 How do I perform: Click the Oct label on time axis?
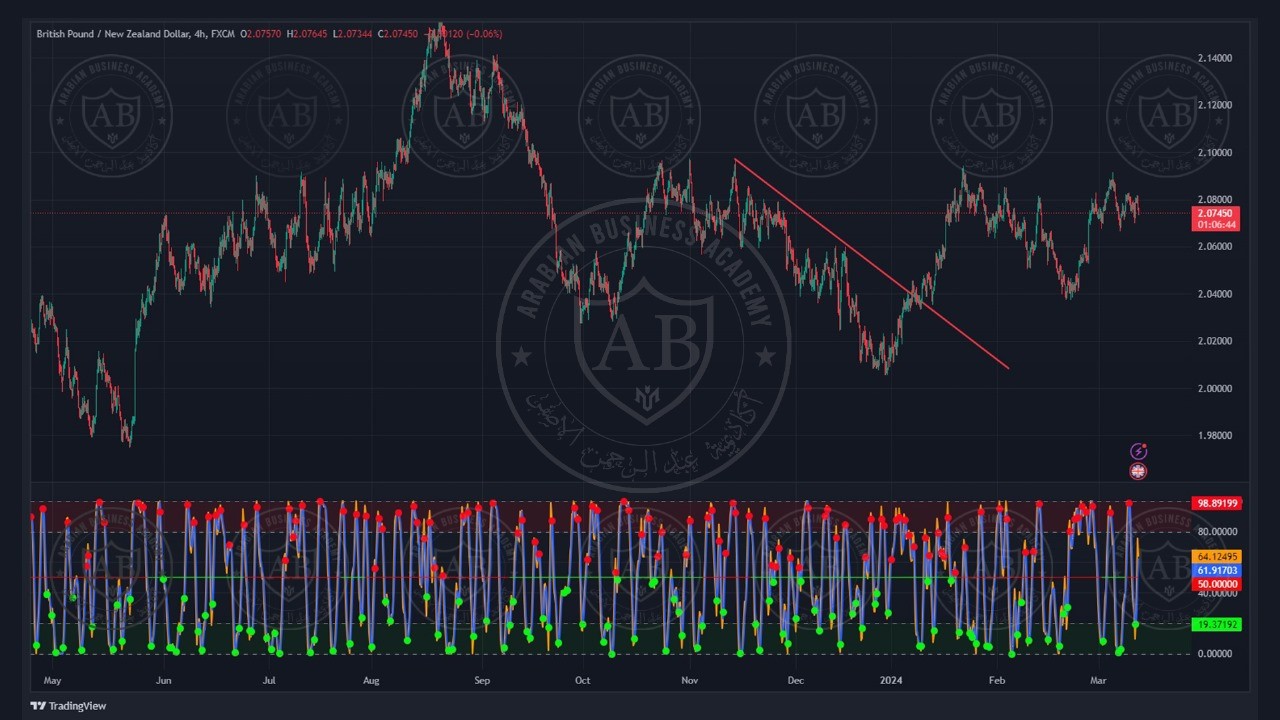pos(583,681)
